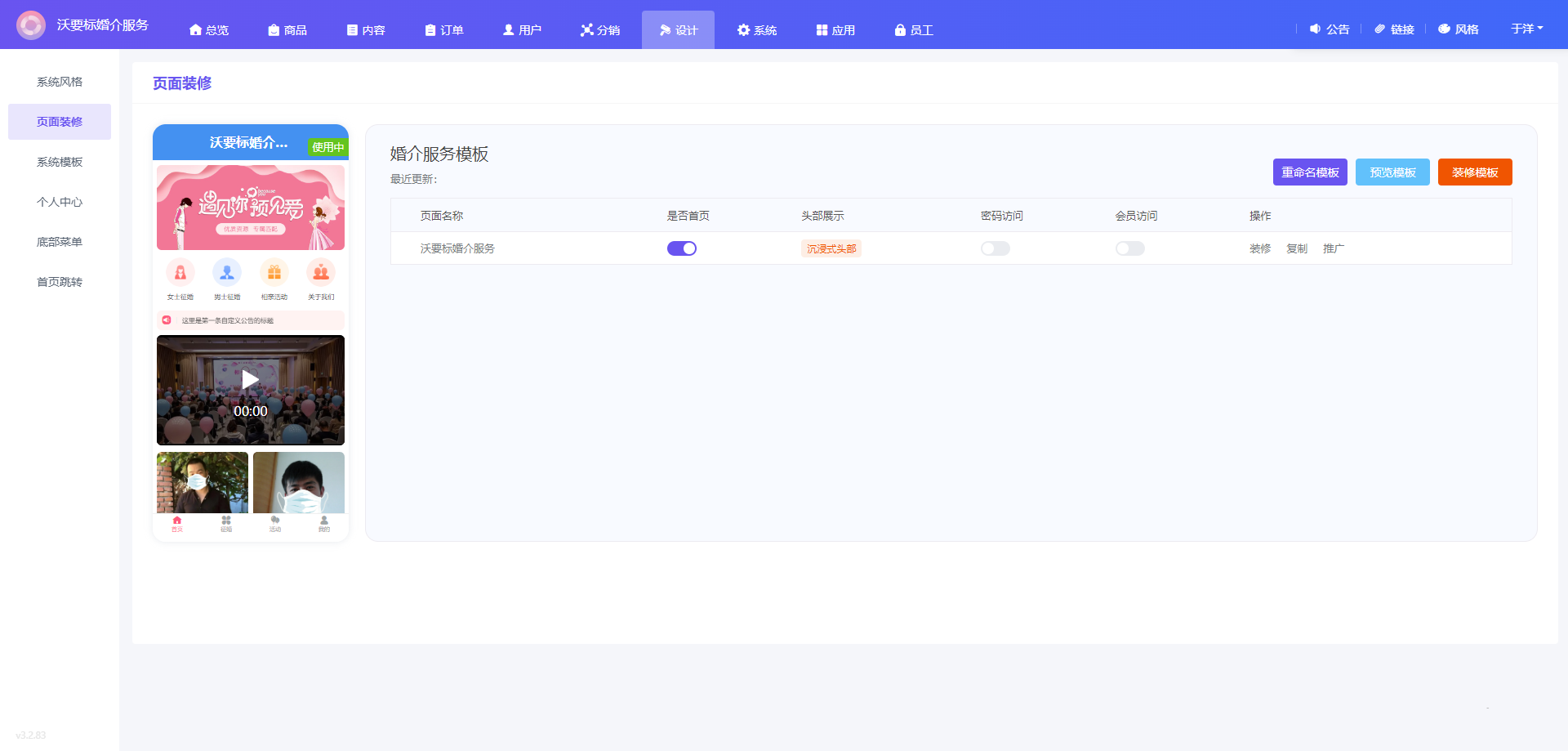Viewport: 1568px width, 751px height.
Task: Click the 装修模板 orange button
Action: tap(1475, 172)
